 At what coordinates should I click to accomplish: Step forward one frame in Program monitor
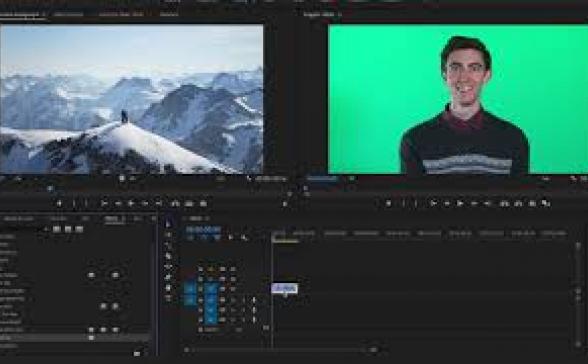[474, 204]
